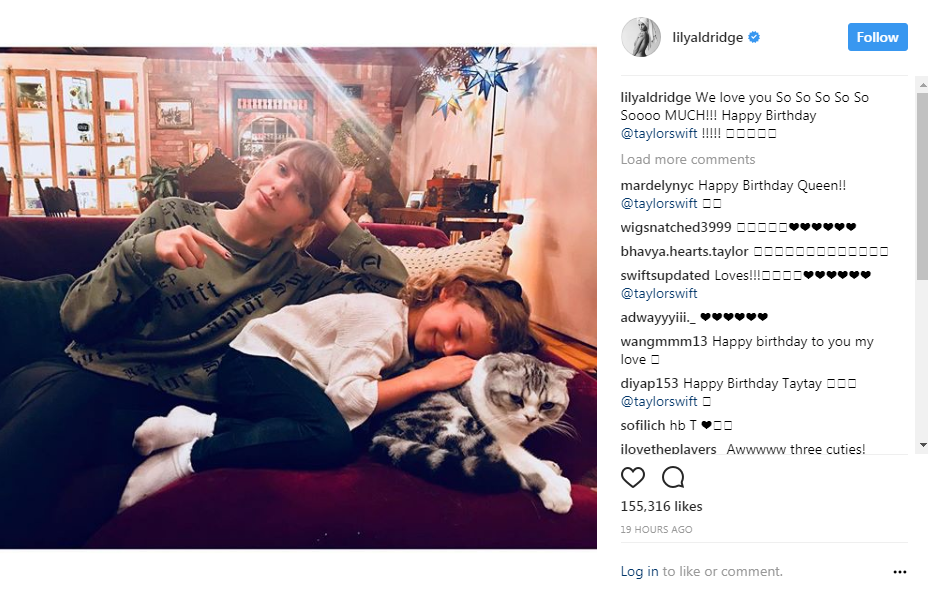Click the comments scrollbar down arrow
This screenshot has height=594, width=928.
tap(923, 444)
